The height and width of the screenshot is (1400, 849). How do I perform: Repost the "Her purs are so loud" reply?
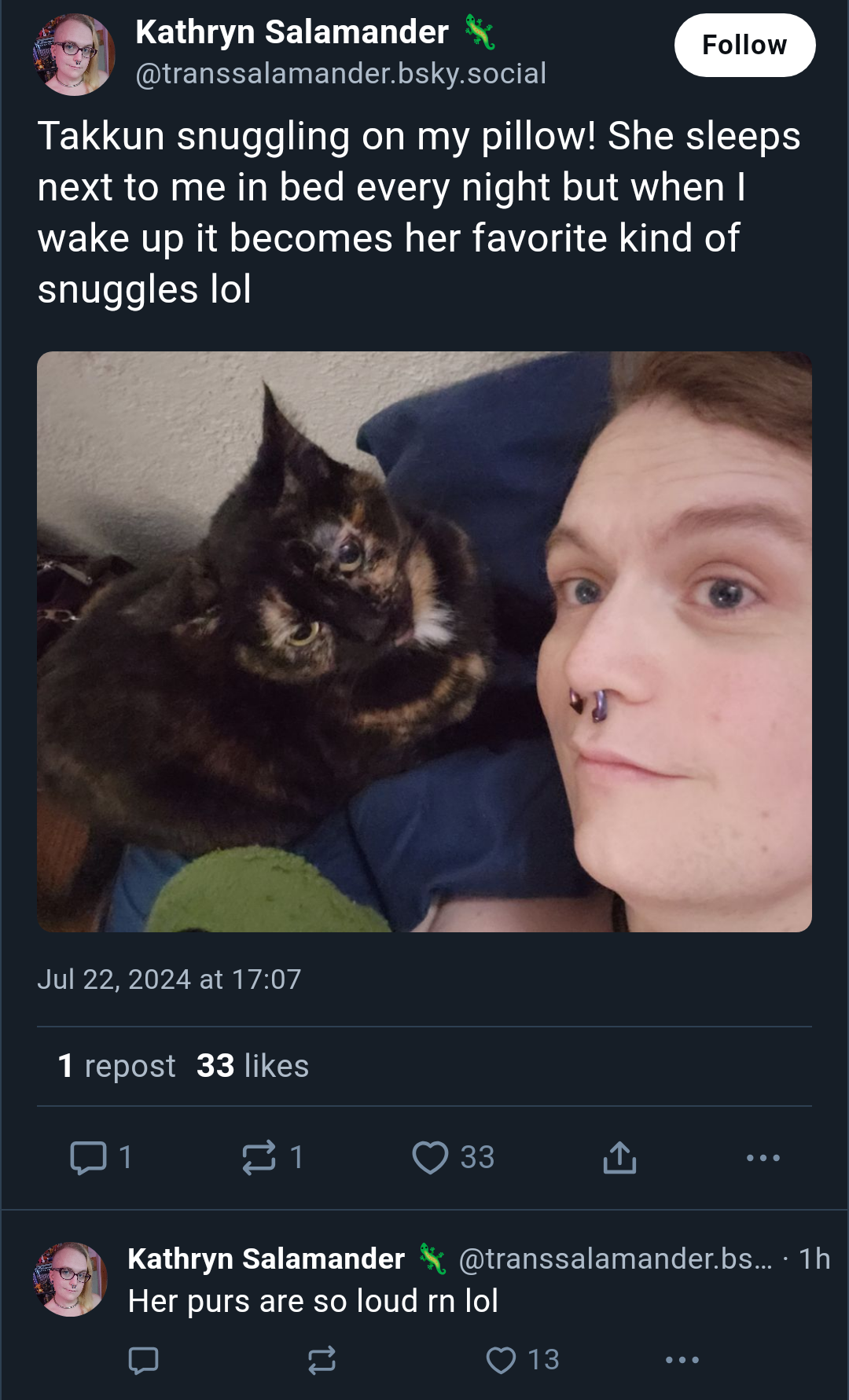click(x=322, y=1360)
